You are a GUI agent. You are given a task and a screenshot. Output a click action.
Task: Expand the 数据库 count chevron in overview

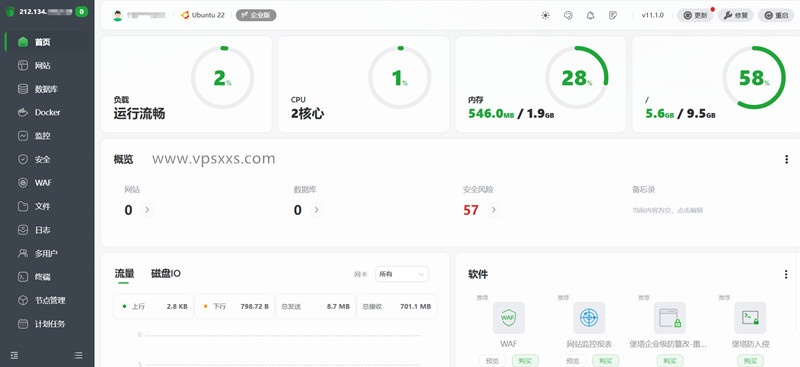click(x=316, y=210)
